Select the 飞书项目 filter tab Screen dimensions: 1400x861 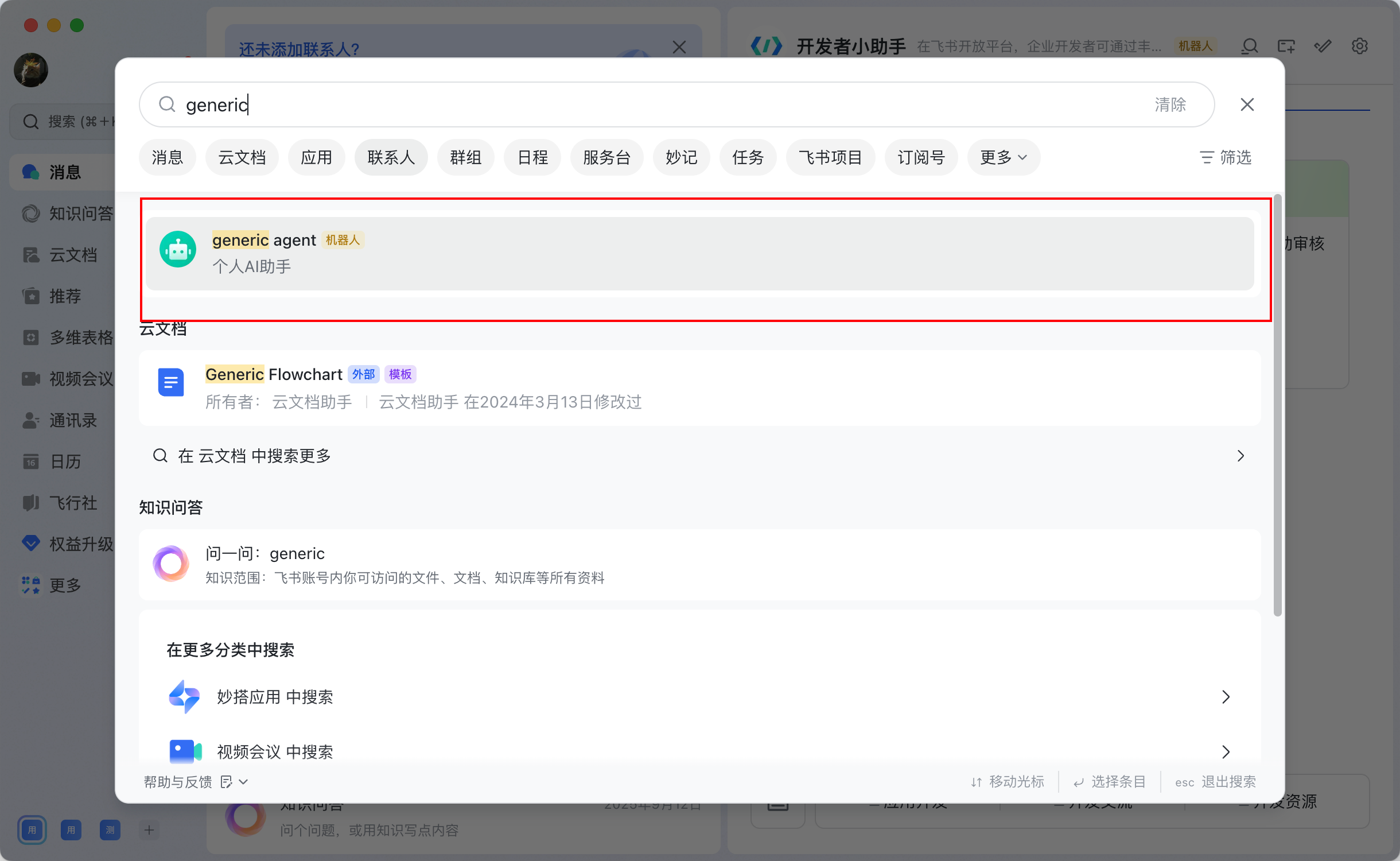pos(830,157)
